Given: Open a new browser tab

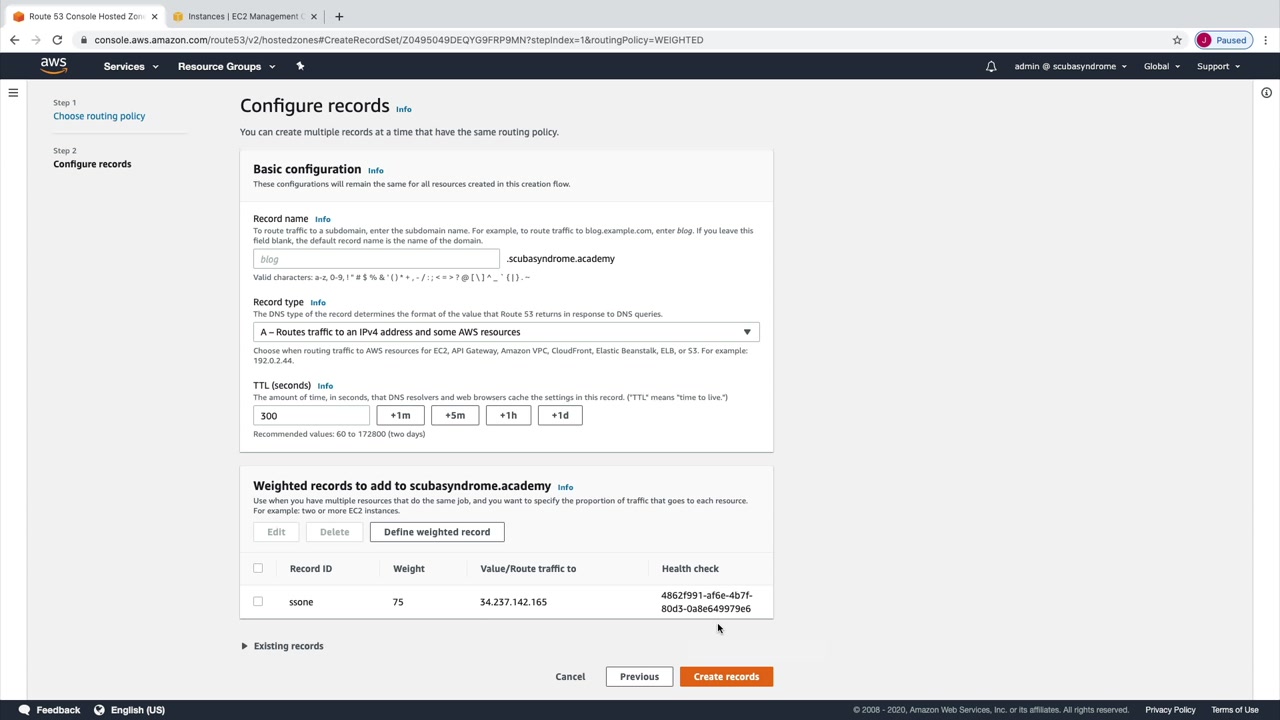Looking at the screenshot, I should (x=339, y=16).
